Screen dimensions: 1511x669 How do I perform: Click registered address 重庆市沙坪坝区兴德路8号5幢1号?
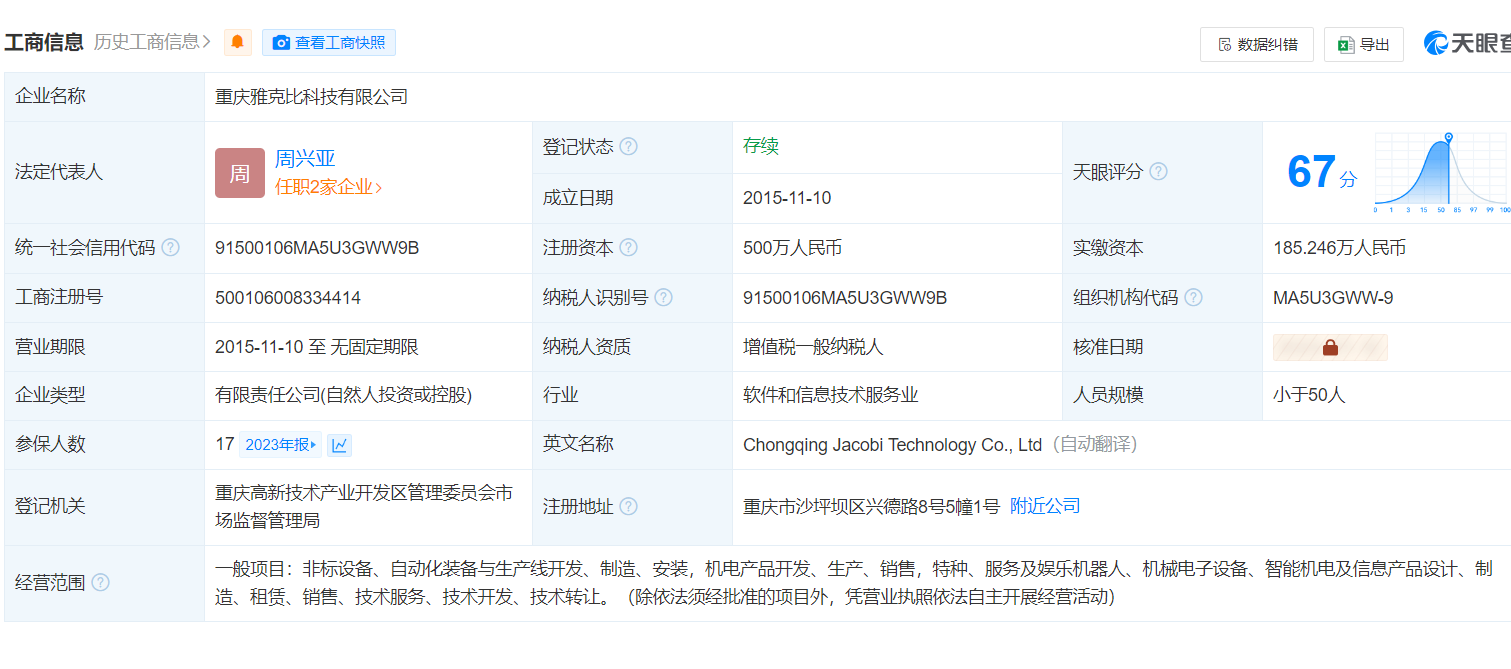(872, 507)
